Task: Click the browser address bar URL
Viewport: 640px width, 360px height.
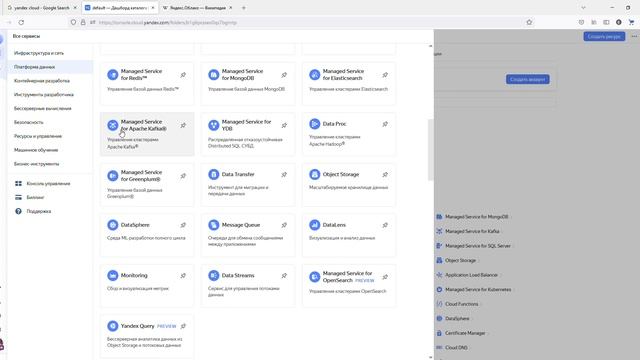Action: tap(168, 22)
